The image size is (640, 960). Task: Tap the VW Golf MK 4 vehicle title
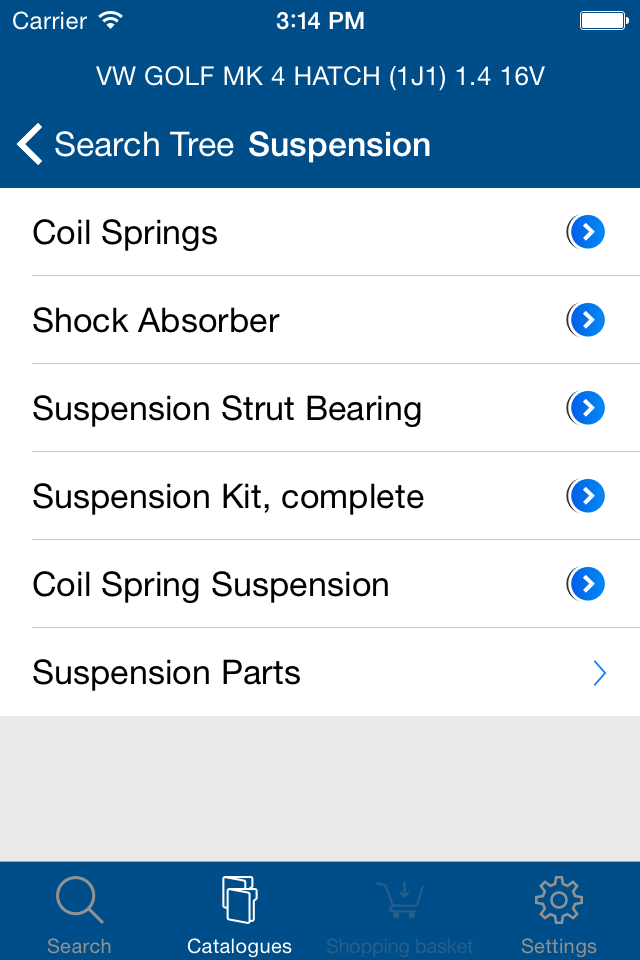pyautogui.click(x=320, y=76)
